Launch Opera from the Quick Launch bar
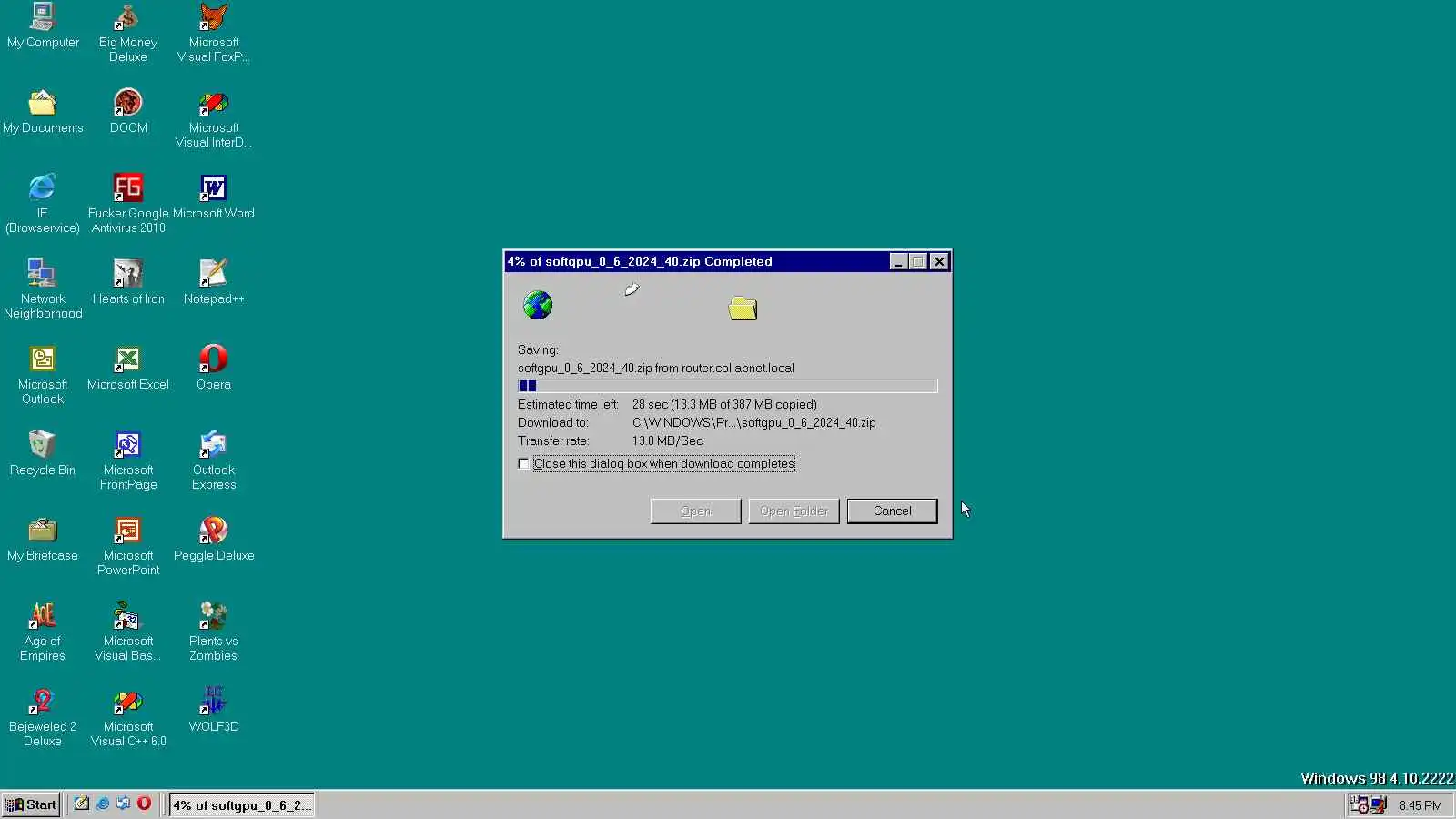 click(144, 804)
